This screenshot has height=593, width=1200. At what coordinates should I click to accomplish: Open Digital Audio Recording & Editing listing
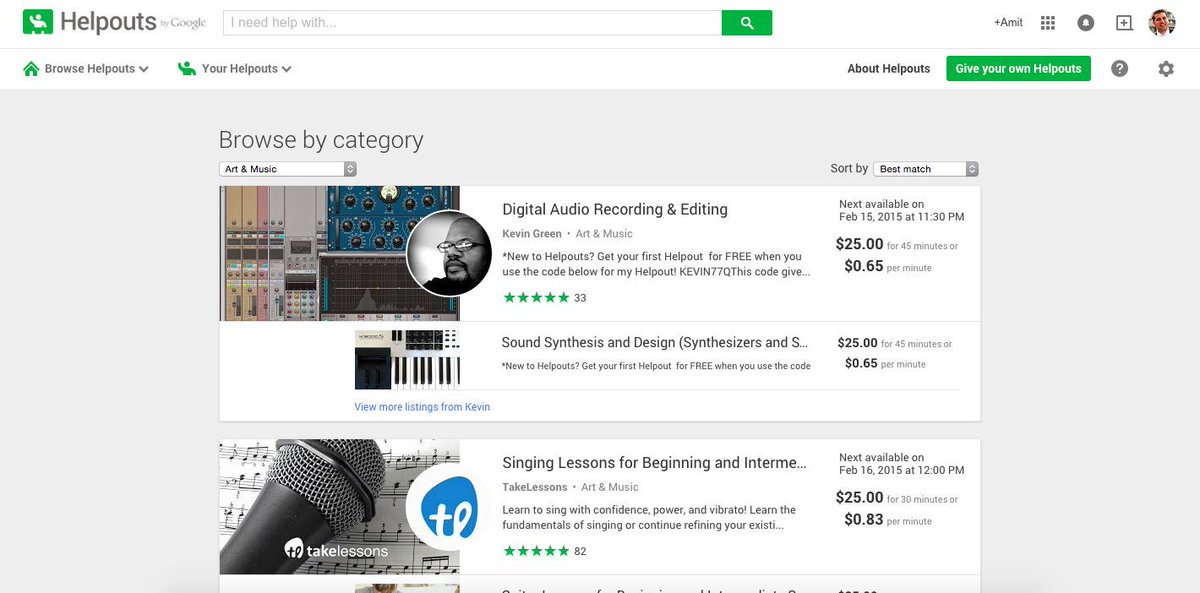615,209
